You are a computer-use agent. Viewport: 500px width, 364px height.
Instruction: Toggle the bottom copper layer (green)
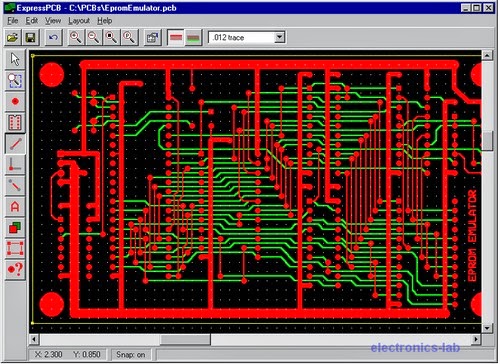pyautogui.click(x=193, y=37)
